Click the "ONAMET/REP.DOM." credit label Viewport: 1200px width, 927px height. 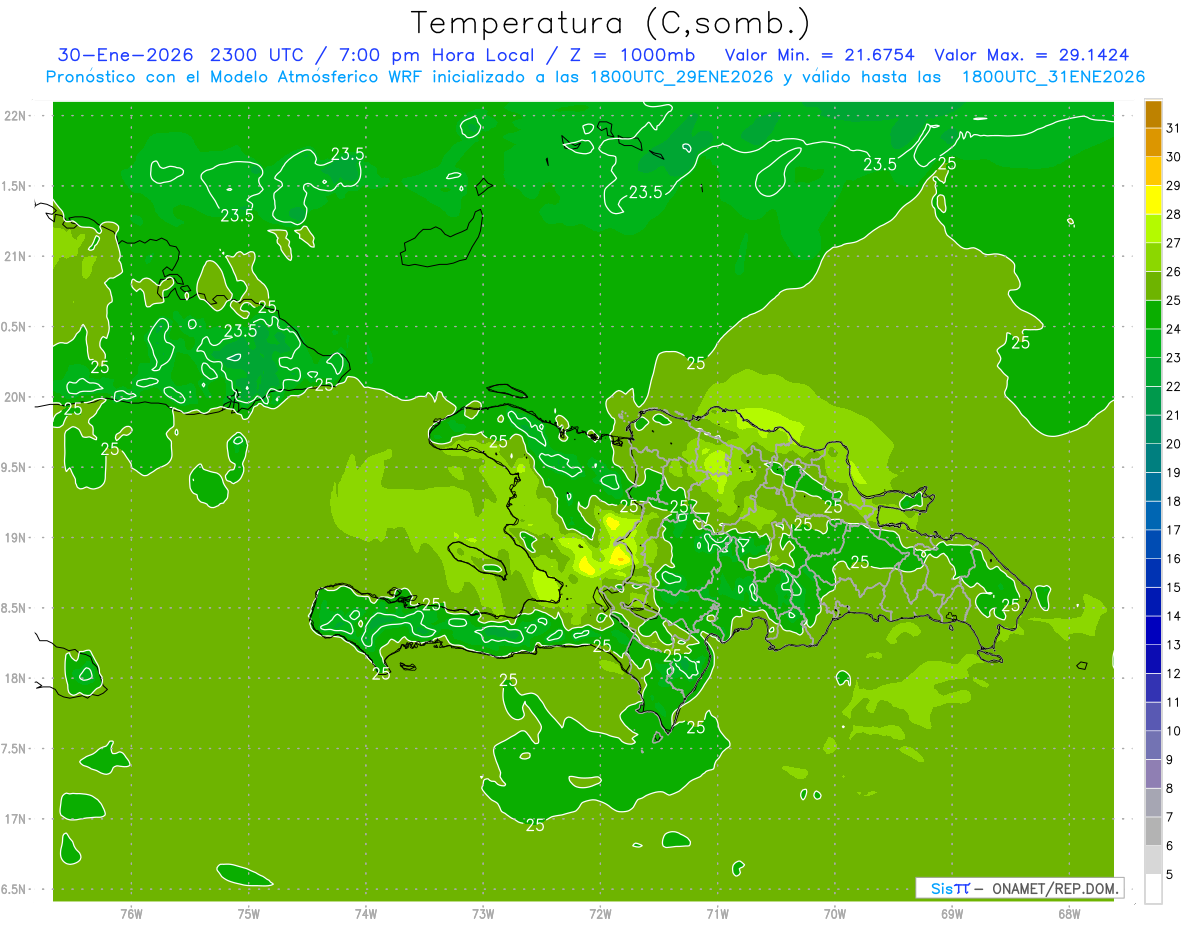coord(1056,888)
